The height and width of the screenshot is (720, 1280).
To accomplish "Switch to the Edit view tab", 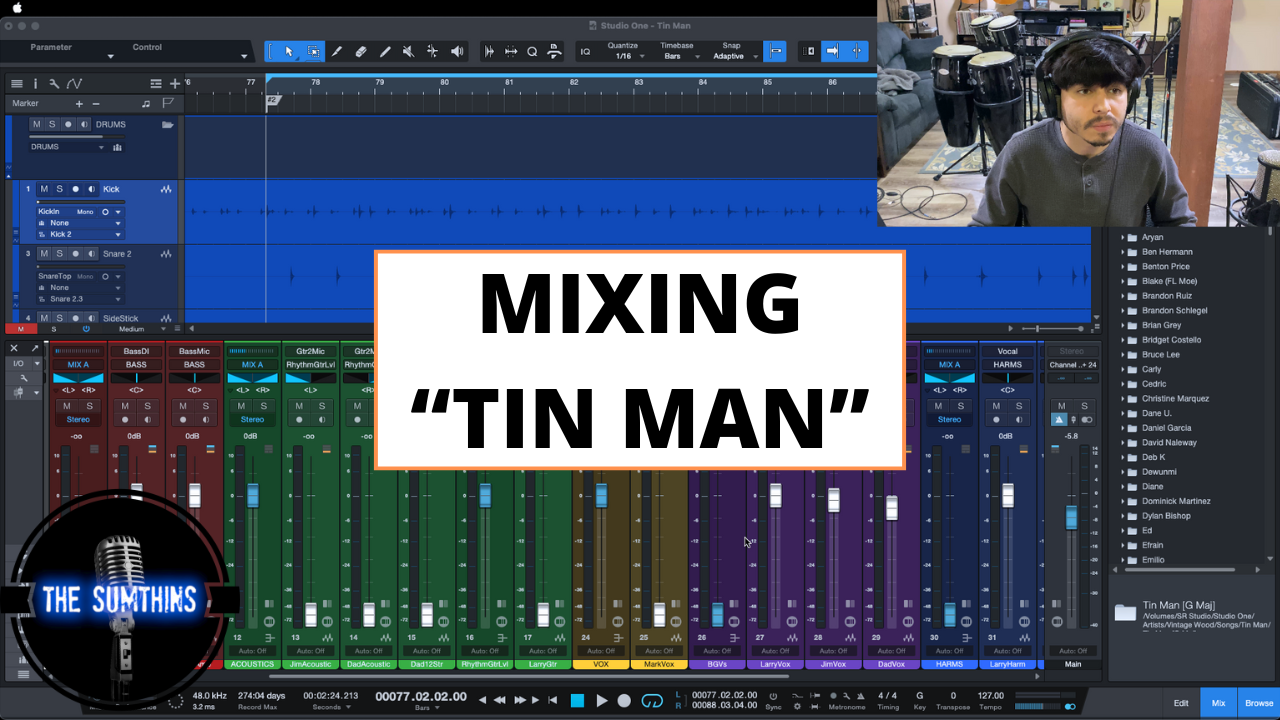I will [1180, 703].
